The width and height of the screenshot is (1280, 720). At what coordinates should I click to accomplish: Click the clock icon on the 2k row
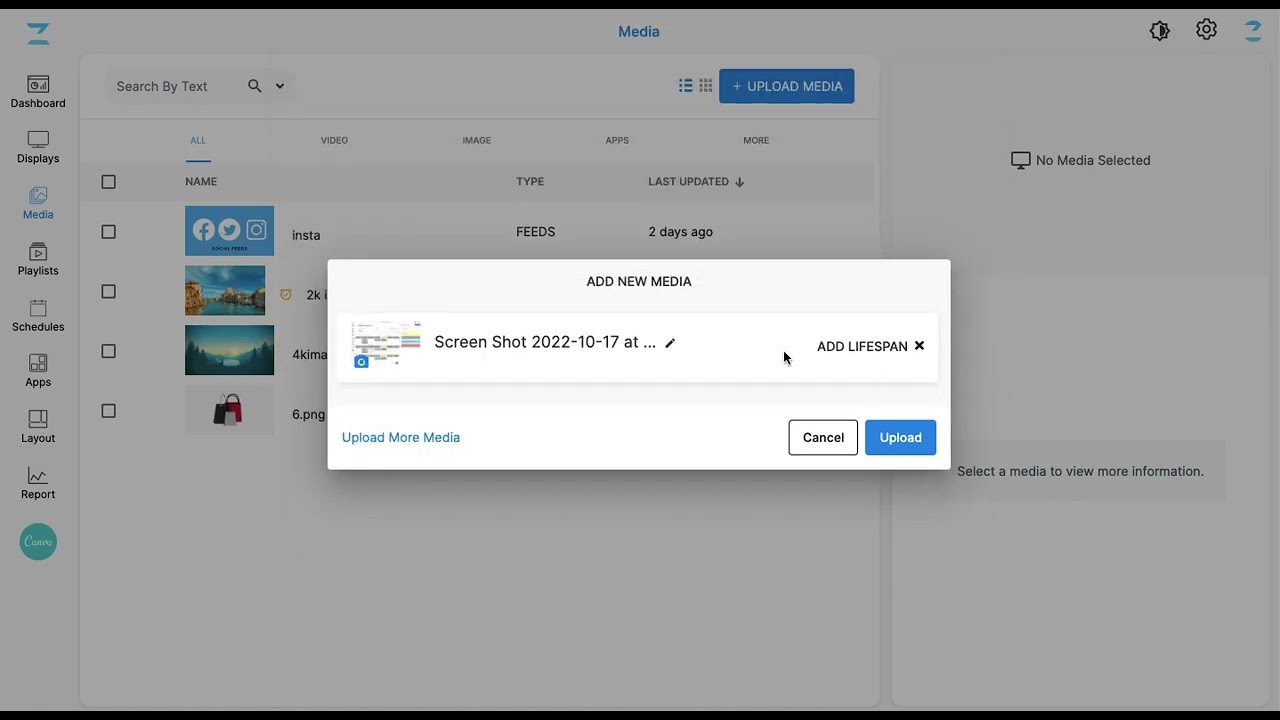coord(286,294)
